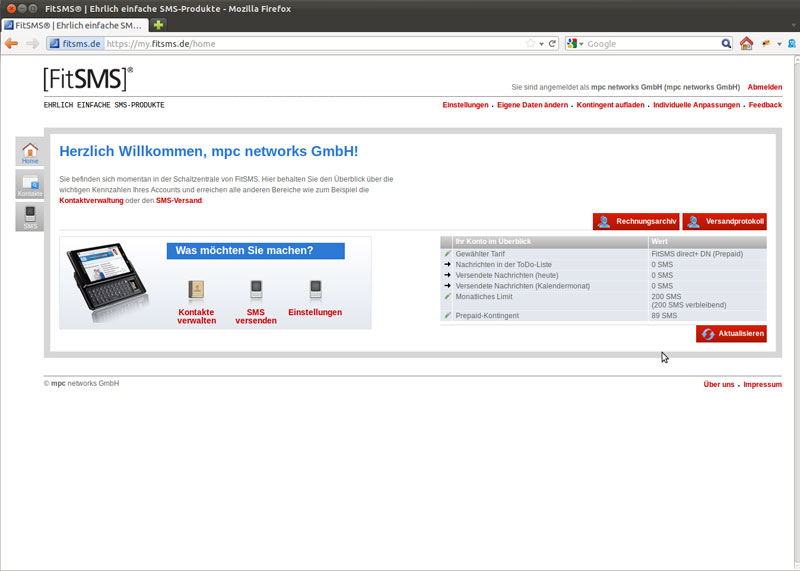Click the Aktualisieren button
Viewport: 800px width, 571px height.
(x=731, y=334)
